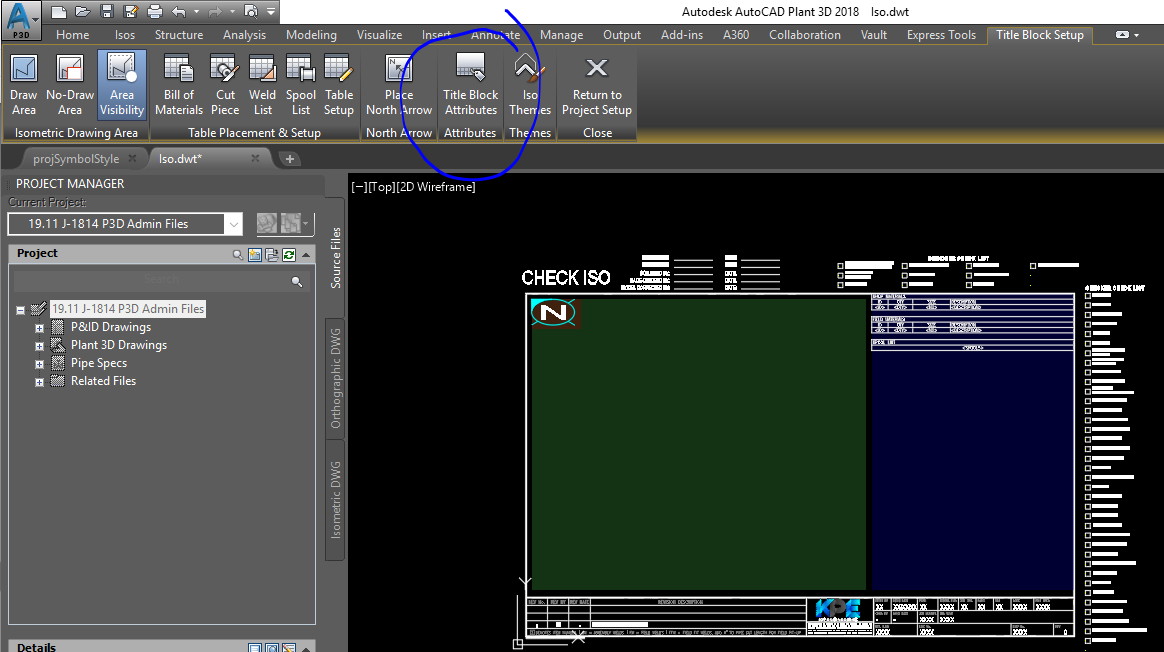Expand the Pipe Specs node
1164x652 pixels.
tap(39, 364)
